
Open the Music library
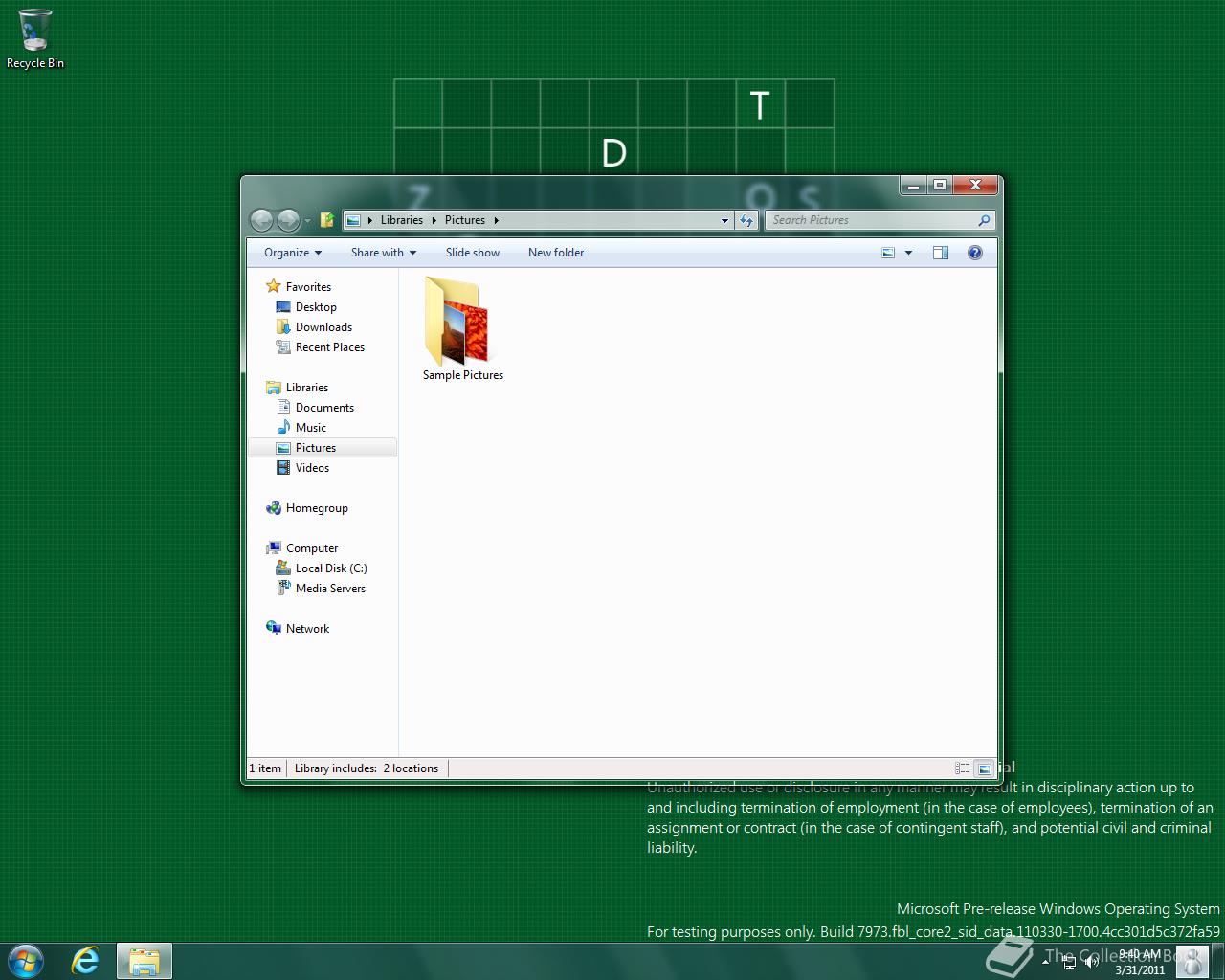coord(311,427)
